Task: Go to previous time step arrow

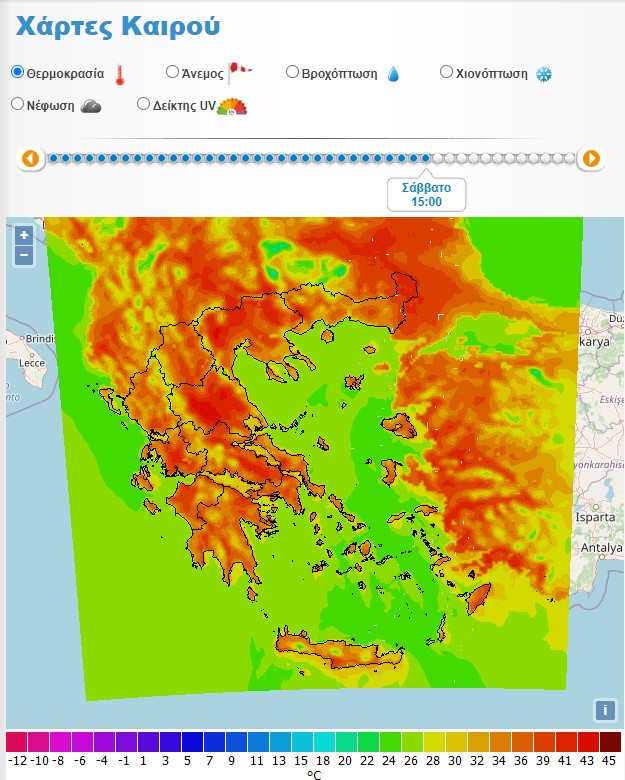Action: point(31,158)
